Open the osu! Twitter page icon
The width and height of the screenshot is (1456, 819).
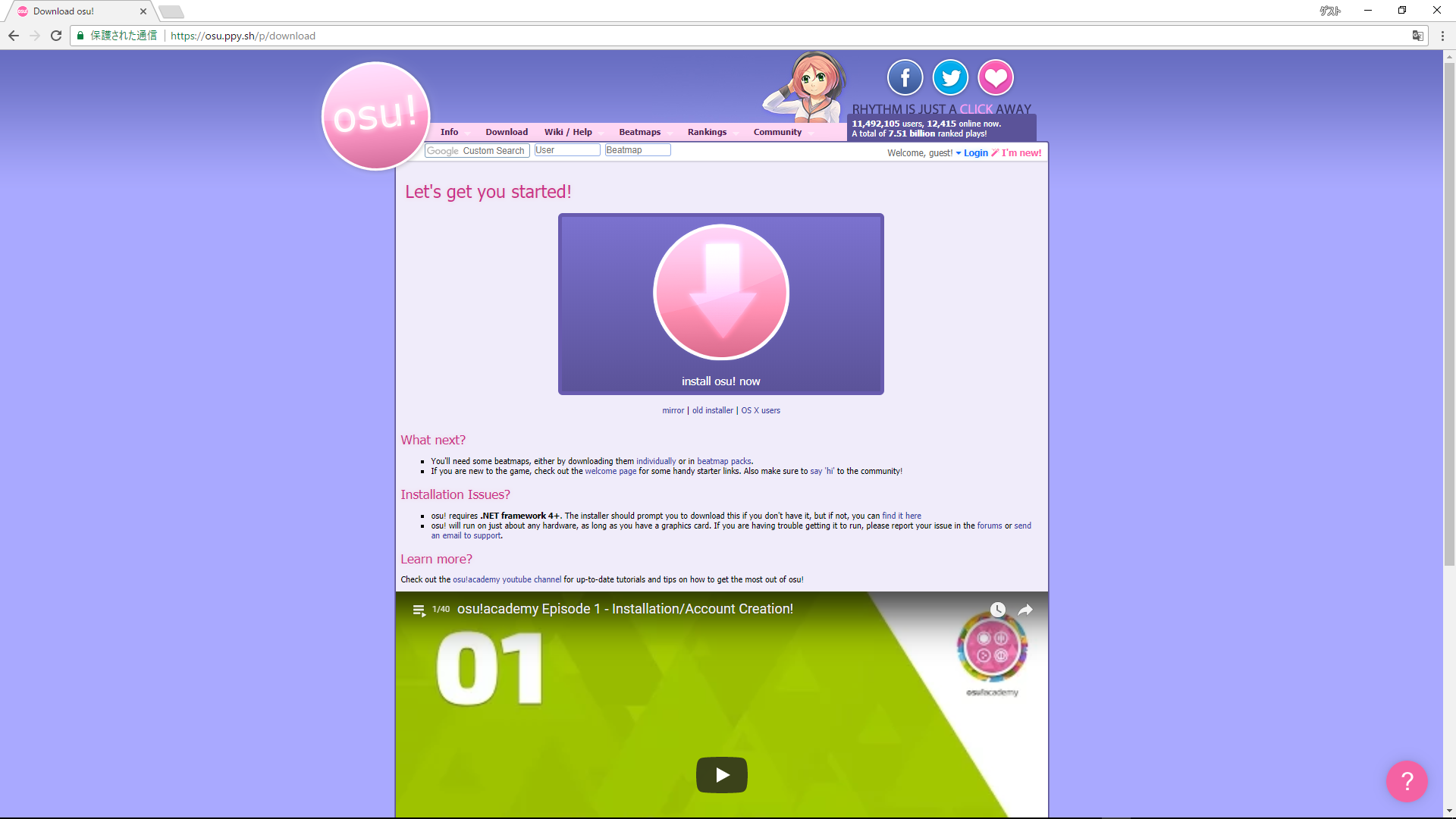click(950, 77)
